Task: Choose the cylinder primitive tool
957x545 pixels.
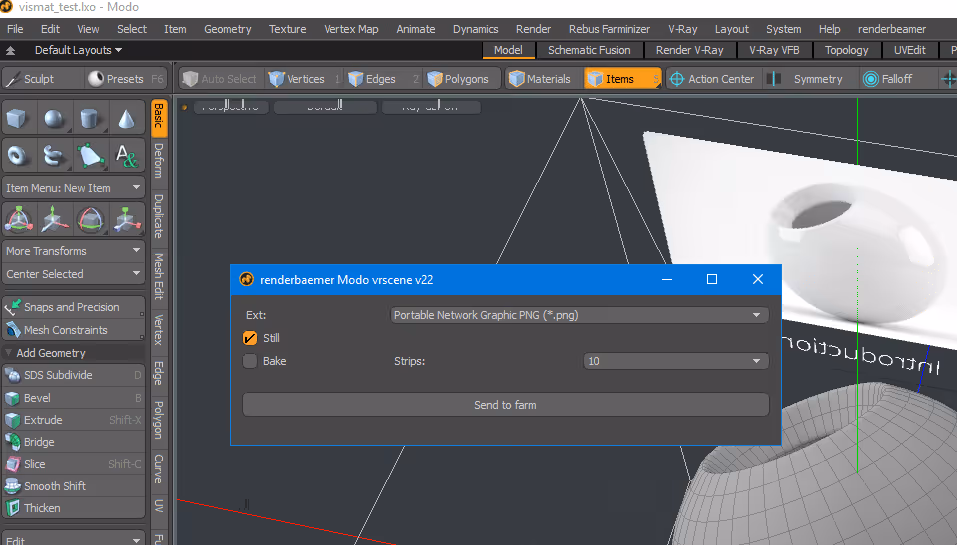Action: pyautogui.click(x=90, y=118)
